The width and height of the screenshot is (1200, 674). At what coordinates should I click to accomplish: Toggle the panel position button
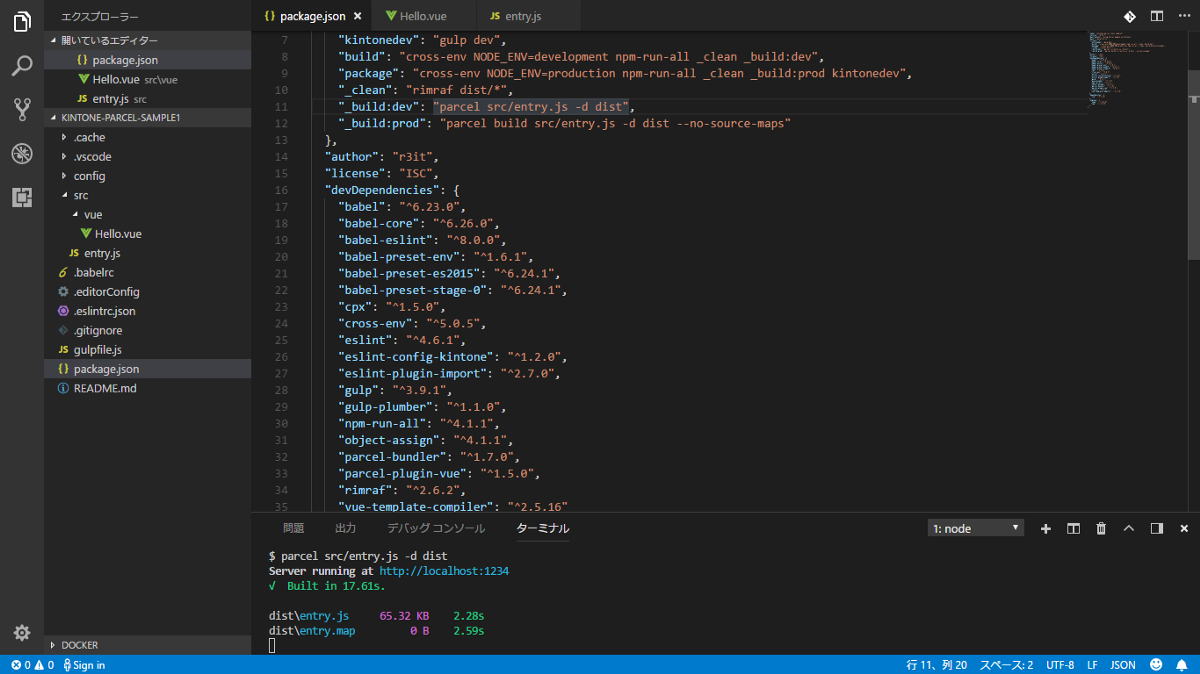1156,528
